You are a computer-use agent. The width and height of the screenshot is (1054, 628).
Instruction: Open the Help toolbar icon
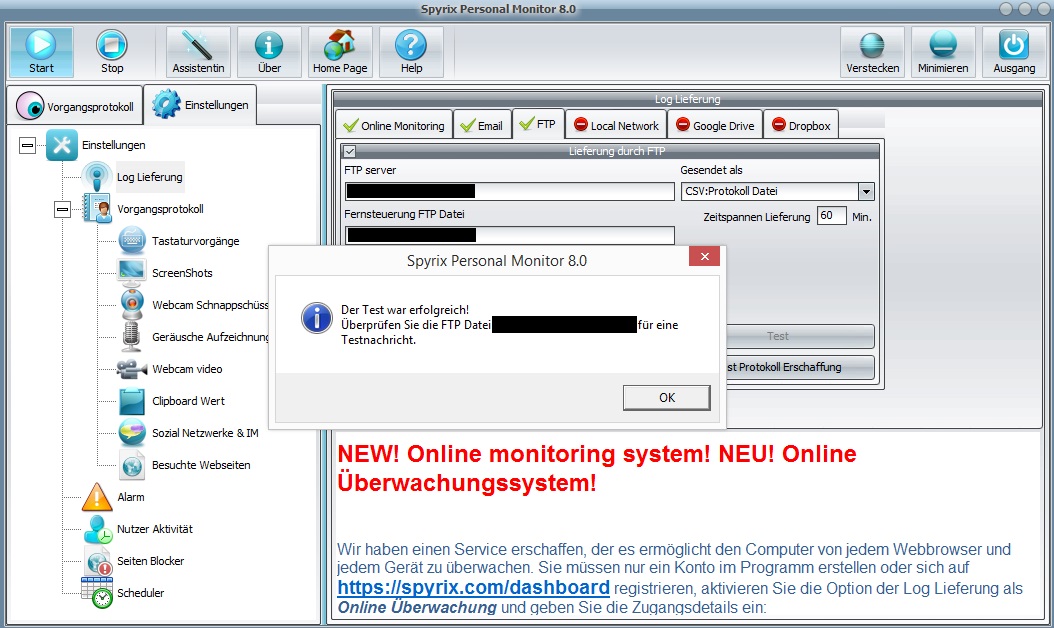tap(411, 46)
